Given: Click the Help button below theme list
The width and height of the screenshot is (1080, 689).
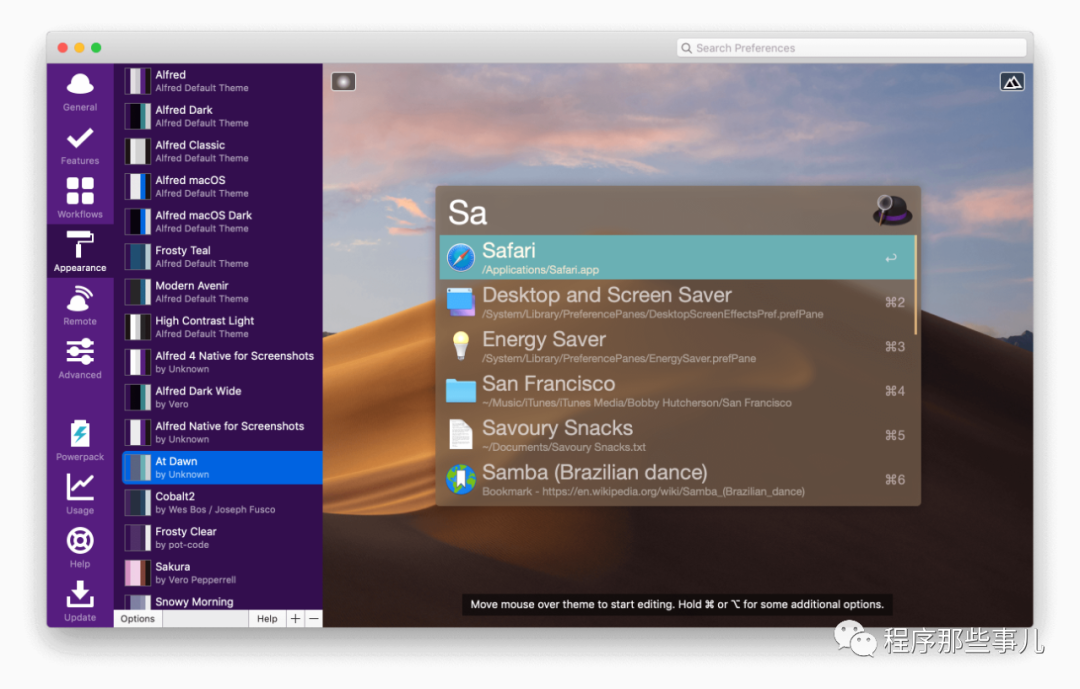Looking at the screenshot, I should 267,619.
